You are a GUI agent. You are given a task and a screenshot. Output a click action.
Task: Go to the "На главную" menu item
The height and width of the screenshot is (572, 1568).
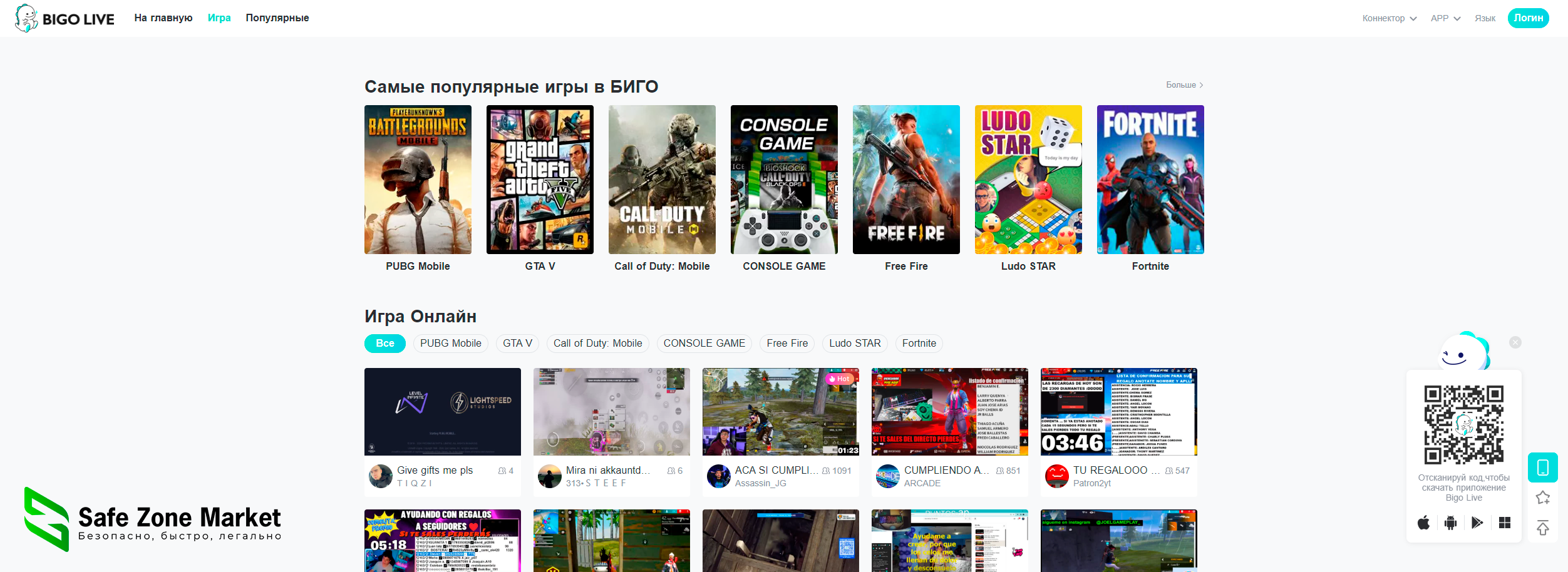pyautogui.click(x=163, y=18)
